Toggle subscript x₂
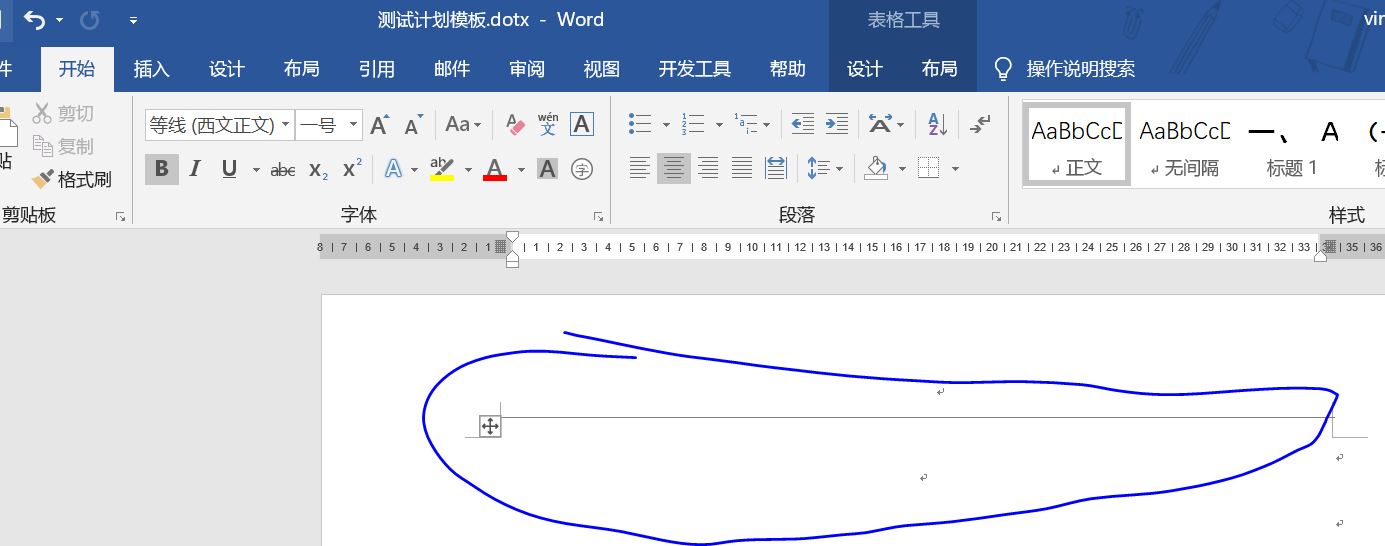Screen dimensions: 1385x546 (x=318, y=170)
